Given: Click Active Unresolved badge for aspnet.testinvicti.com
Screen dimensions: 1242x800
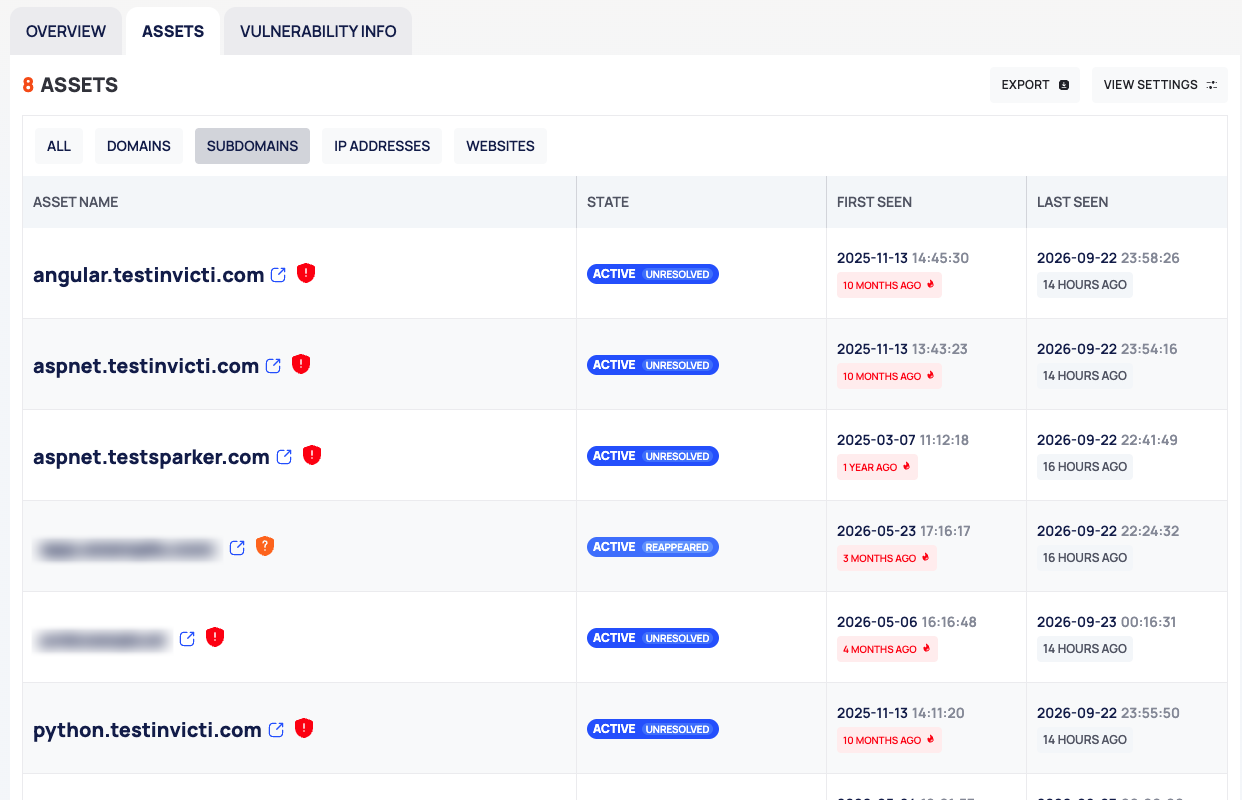Looking at the screenshot, I should (653, 365).
